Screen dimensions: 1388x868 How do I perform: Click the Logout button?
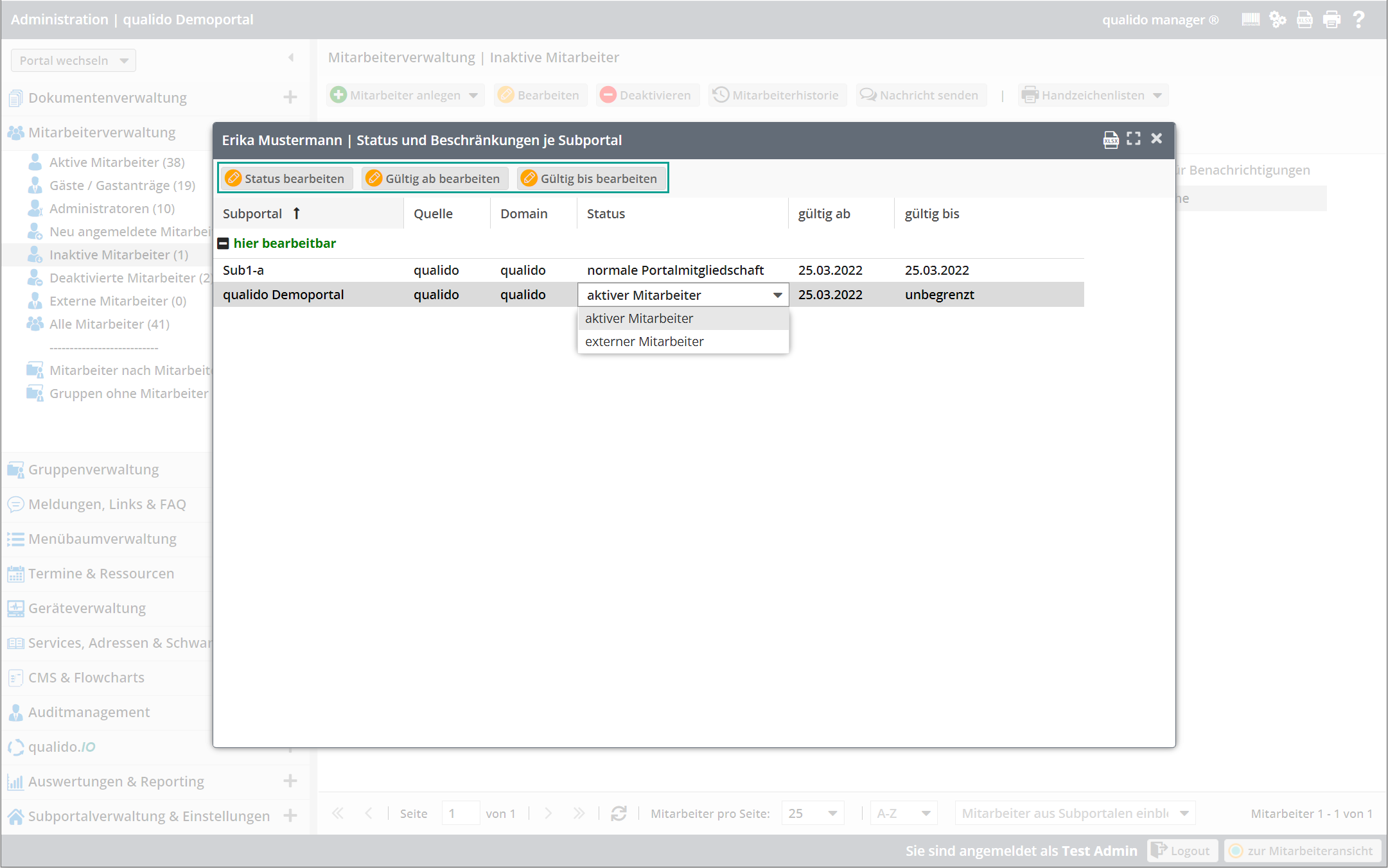1182,851
